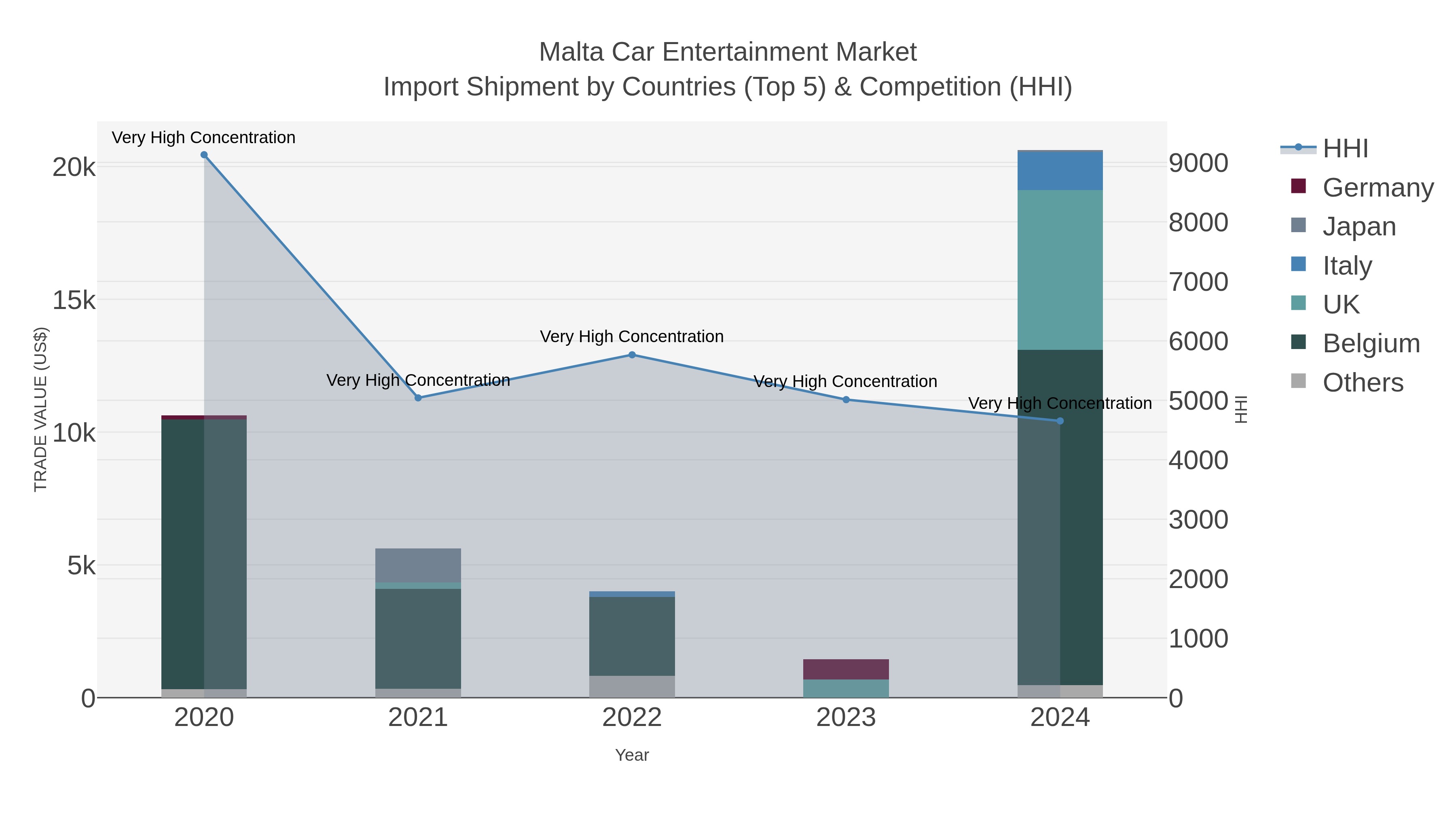Click the Germany maroon legend swatch
Viewport: 1456px width, 819px height.
pyautogui.click(x=1298, y=186)
